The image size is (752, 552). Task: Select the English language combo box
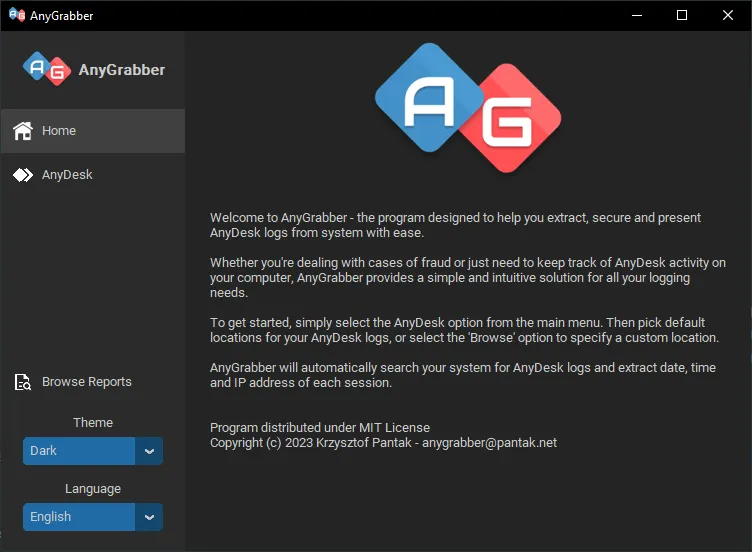pyautogui.click(x=93, y=517)
